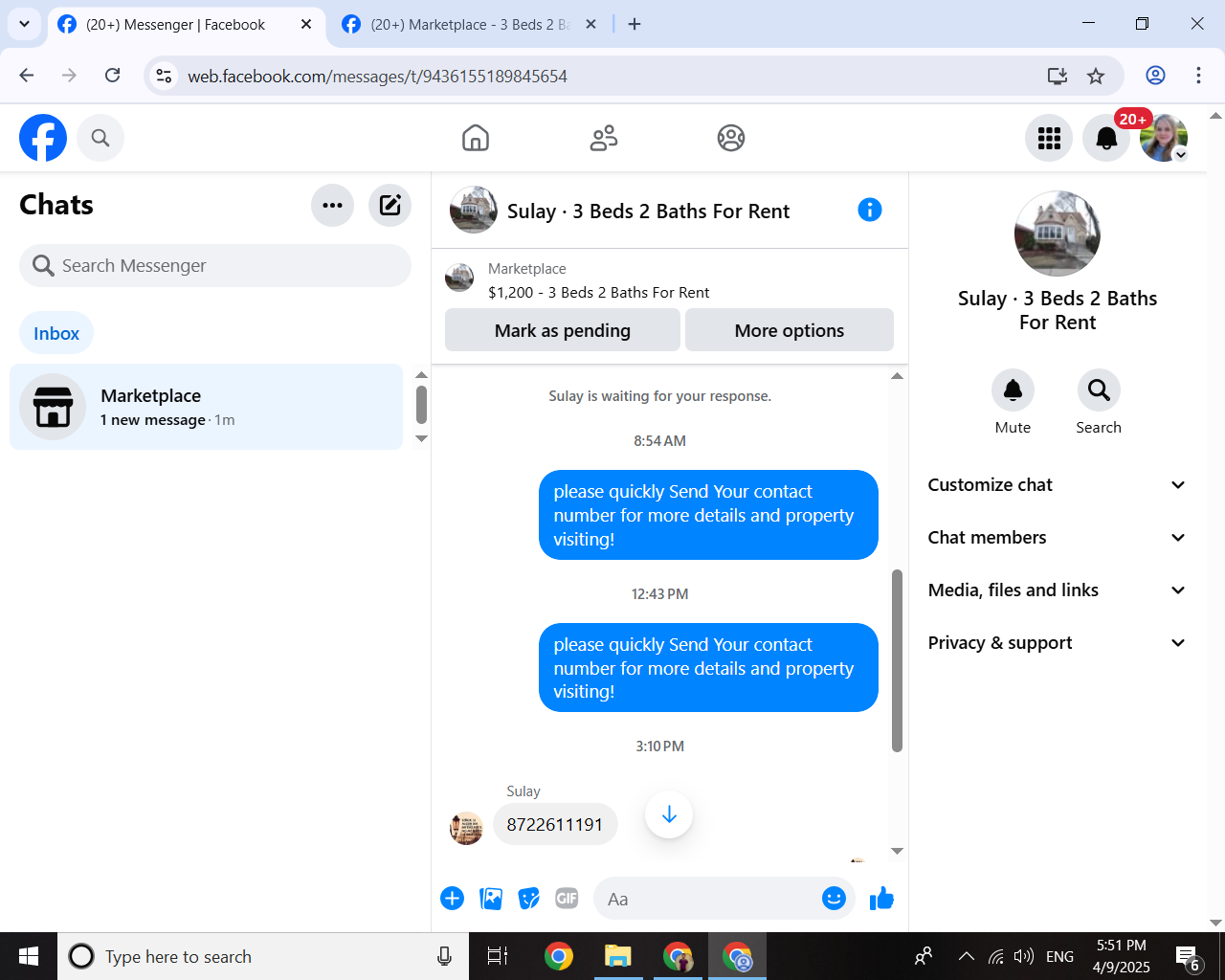This screenshot has width=1225, height=980.
Task: Click the chat list scrollbar thumb
Action: click(421, 405)
